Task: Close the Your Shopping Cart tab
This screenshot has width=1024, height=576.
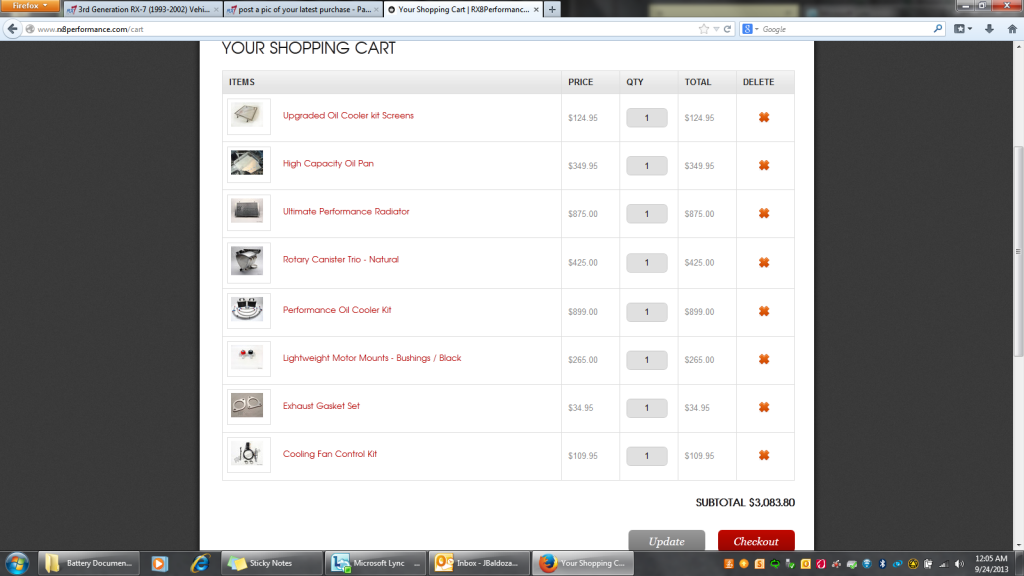Action: tap(536, 9)
